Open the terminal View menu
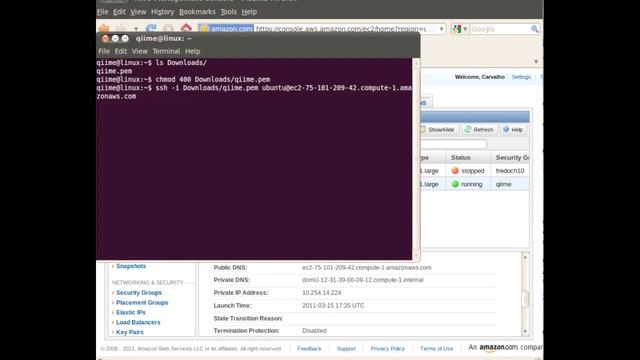This screenshot has width=640, height=360. [x=139, y=51]
